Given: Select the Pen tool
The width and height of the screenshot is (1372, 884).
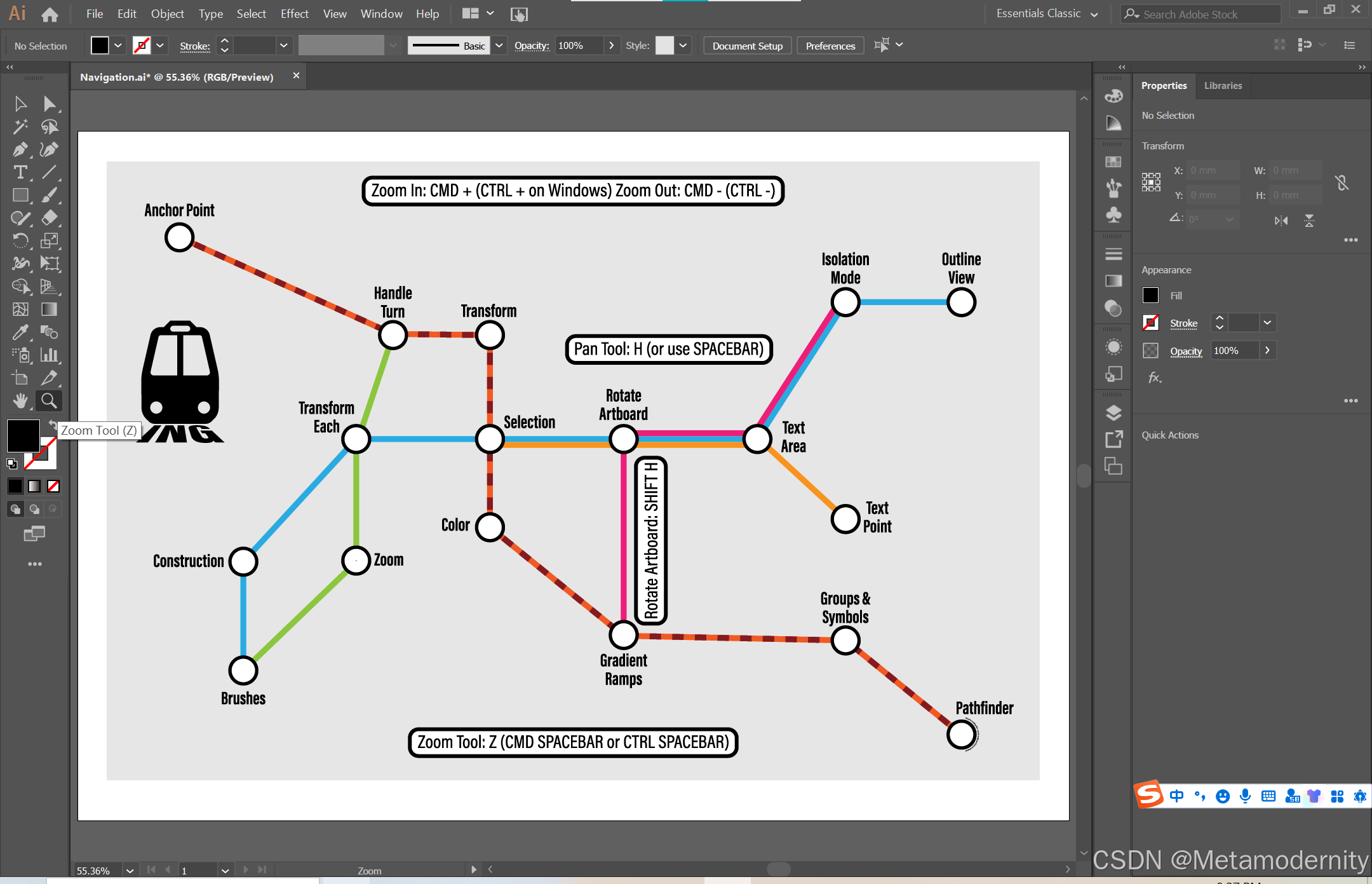Looking at the screenshot, I should [20, 149].
